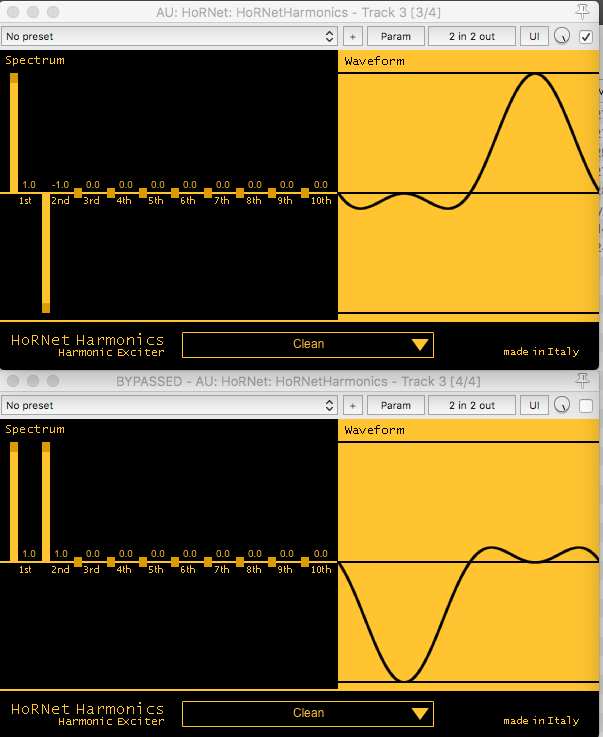Click 10th harmonic handle in bottom spectrum
This screenshot has height=737, width=603.
click(305, 562)
